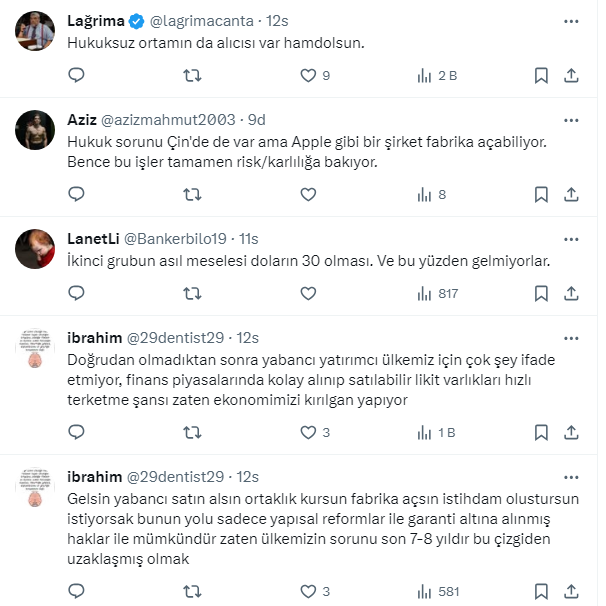Bookmark ibrahim's tweet with 3 likes
606x606 pixels.
pos(540,432)
